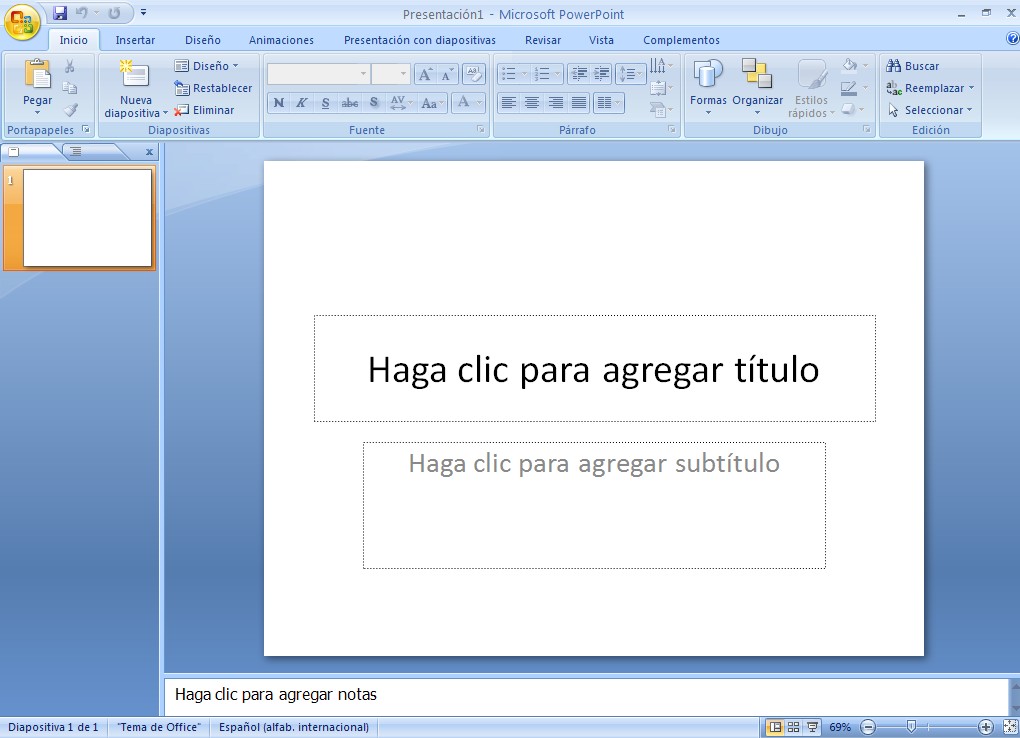Viewport: 1020px width, 738px height.
Task: Toggle text shadow formatting
Action: (373, 103)
